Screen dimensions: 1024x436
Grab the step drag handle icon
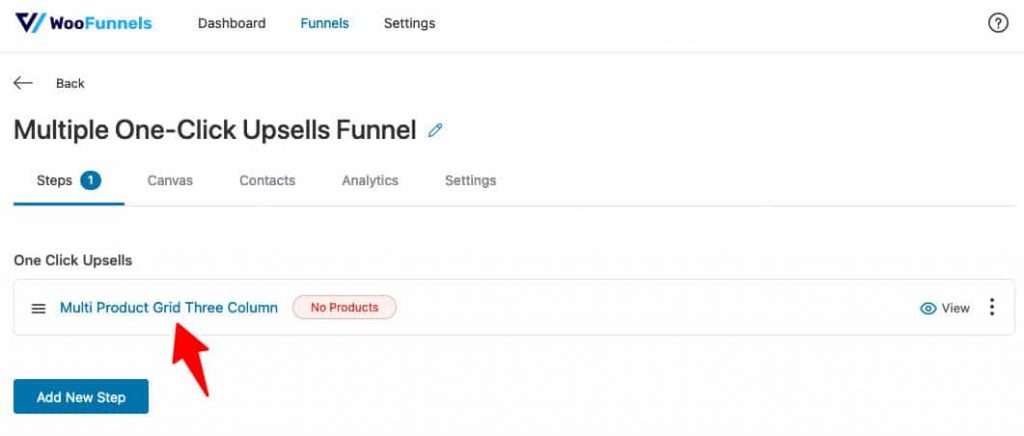coord(39,308)
